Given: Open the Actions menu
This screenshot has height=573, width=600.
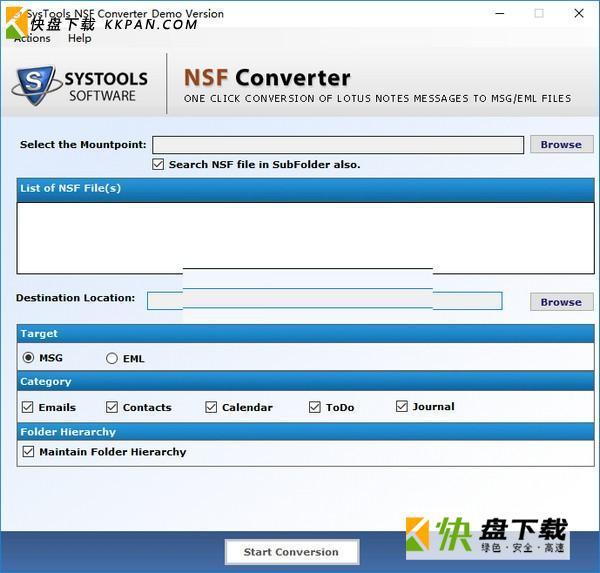Looking at the screenshot, I should pos(32,38).
